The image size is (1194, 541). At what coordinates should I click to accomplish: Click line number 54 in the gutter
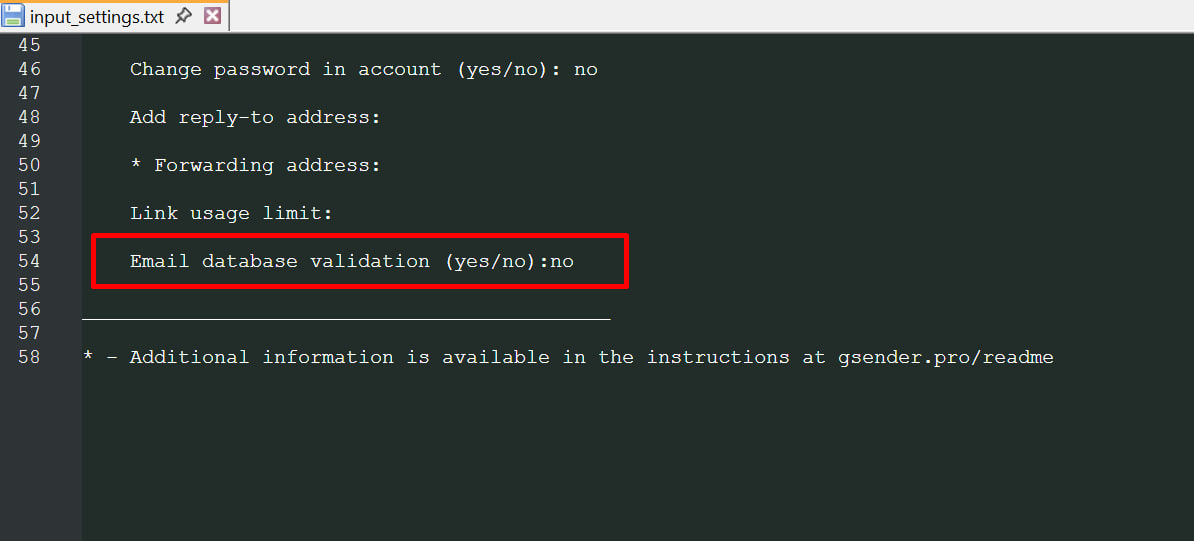click(29, 261)
